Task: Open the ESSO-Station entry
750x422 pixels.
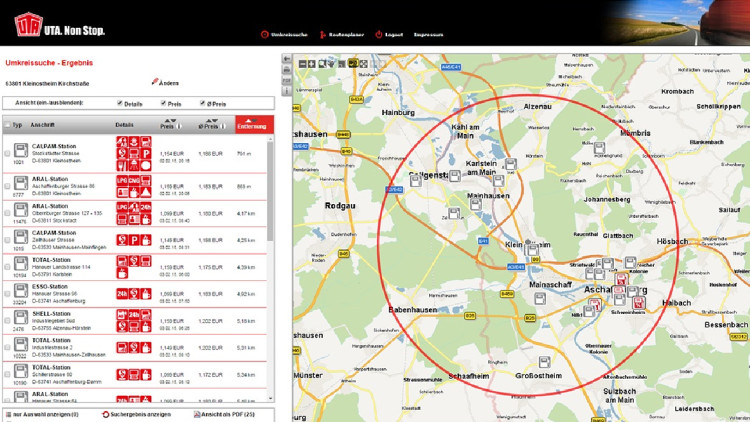Action: click(51, 287)
